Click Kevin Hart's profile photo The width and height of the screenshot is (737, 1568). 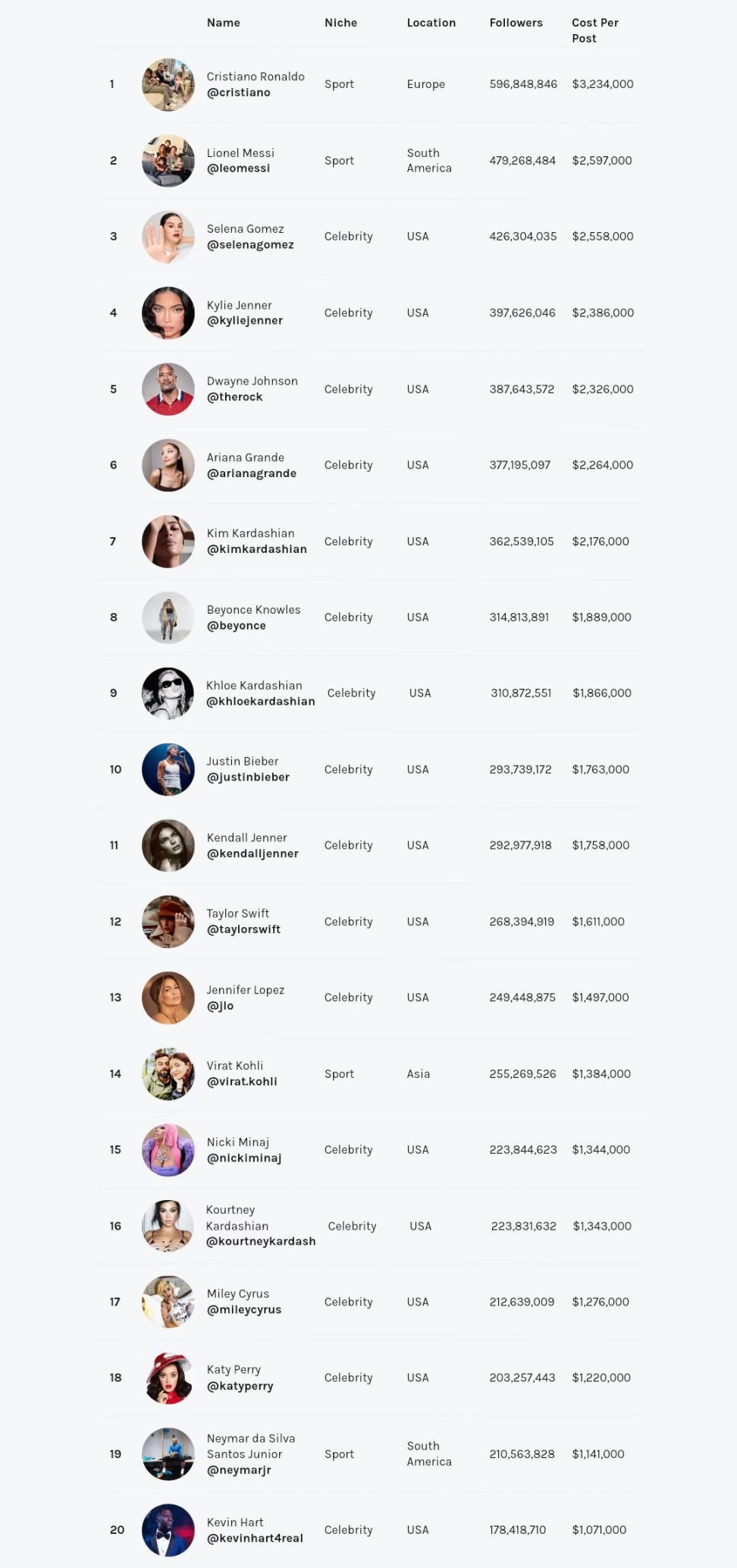click(168, 1530)
